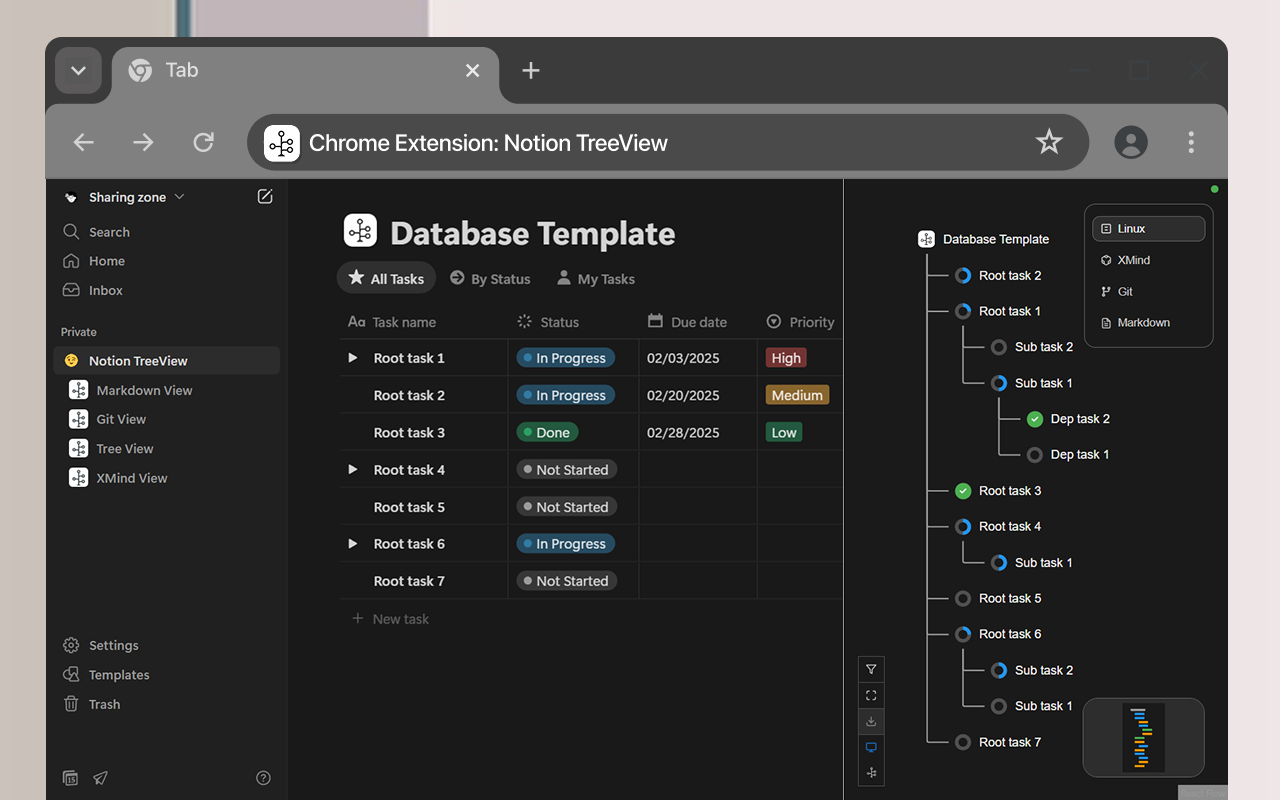Toggle the Root task 3 completed status circle
Viewport: 1280px width, 800px height.
[x=963, y=491]
